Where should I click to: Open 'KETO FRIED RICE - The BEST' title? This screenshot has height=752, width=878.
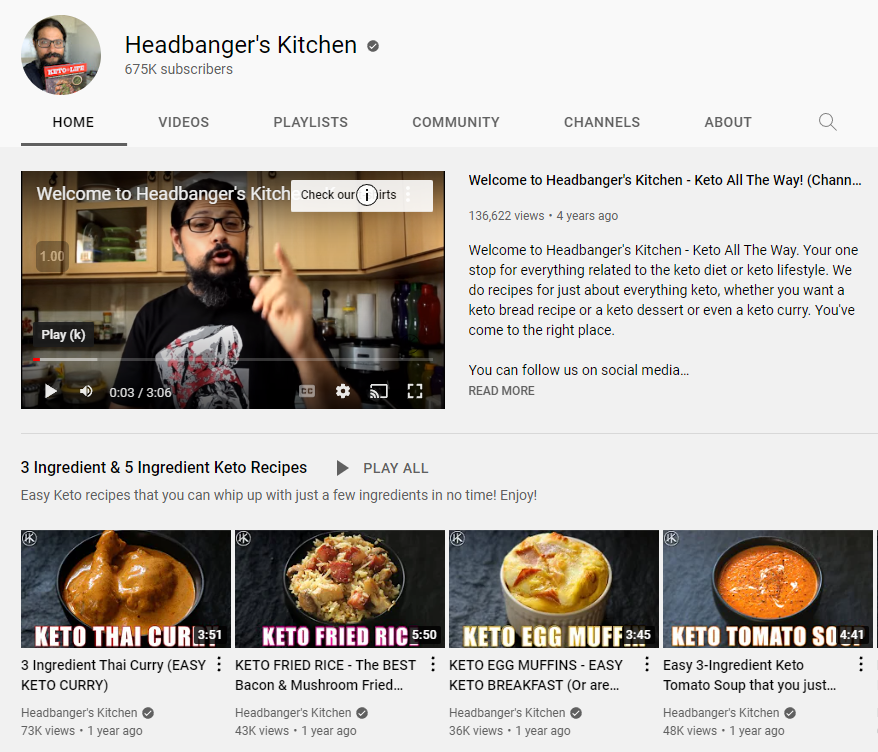tap(326, 675)
